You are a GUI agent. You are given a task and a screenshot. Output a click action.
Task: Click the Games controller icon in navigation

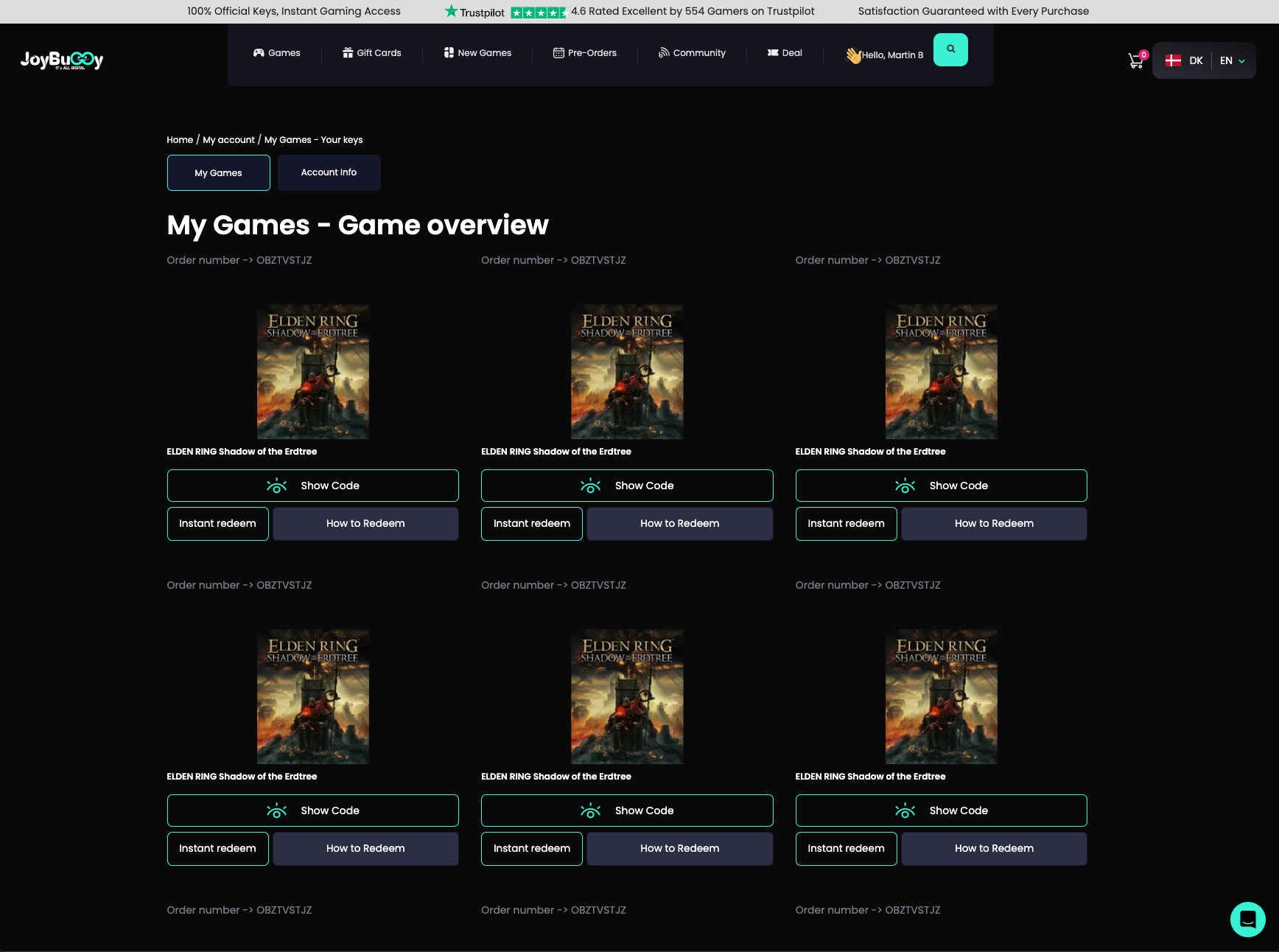pos(259,53)
